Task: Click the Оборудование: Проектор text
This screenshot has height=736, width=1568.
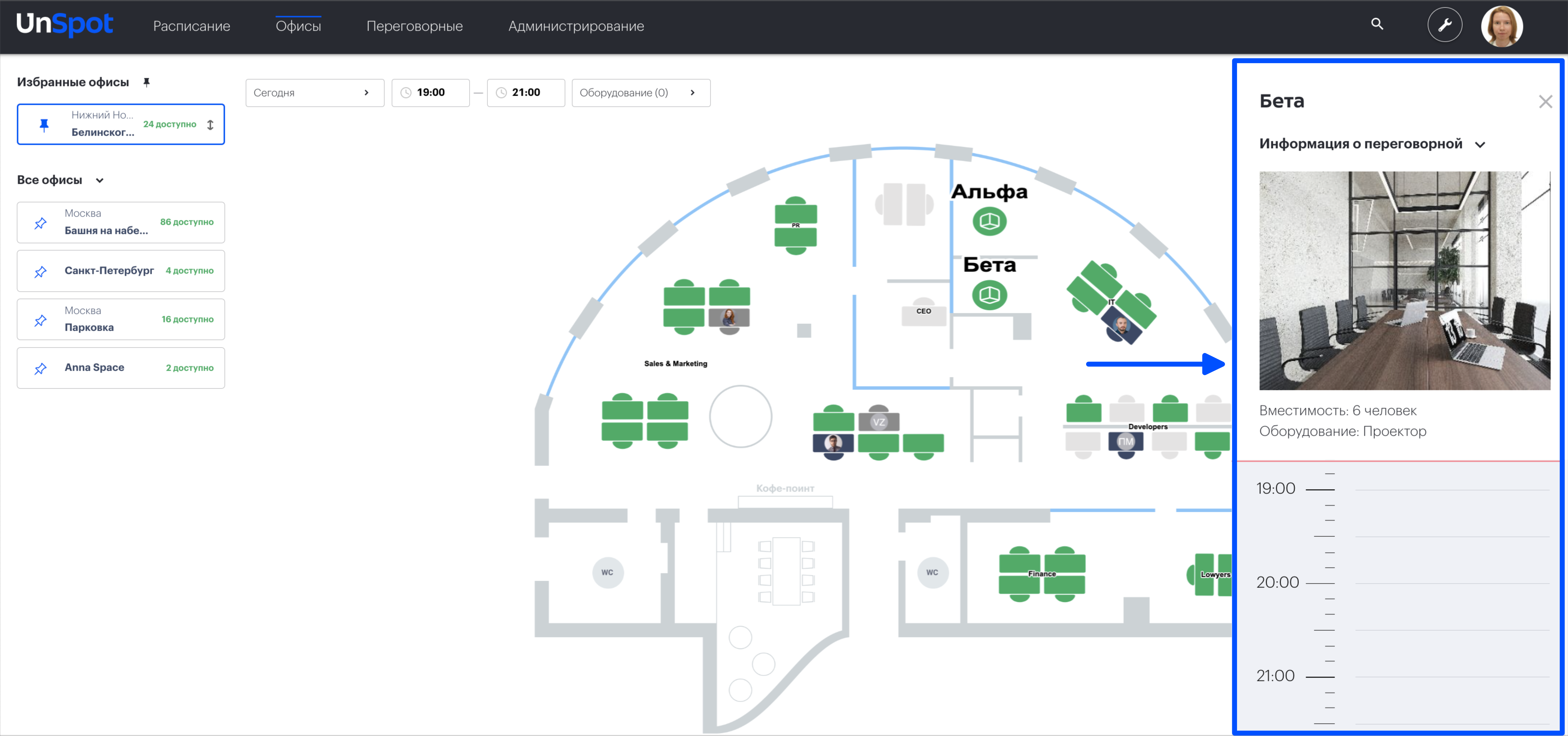Action: [x=1343, y=431]
